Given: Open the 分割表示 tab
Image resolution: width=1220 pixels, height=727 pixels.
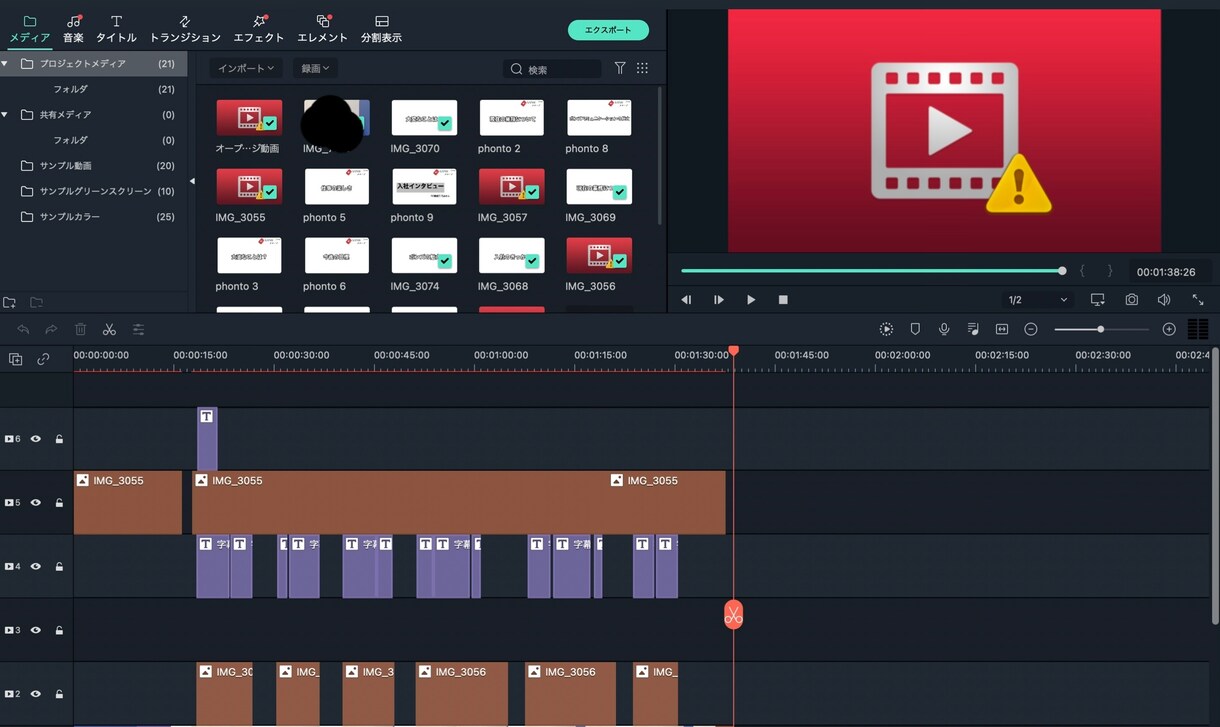Looking at the screenshot, I should click(x=381, y=28).
